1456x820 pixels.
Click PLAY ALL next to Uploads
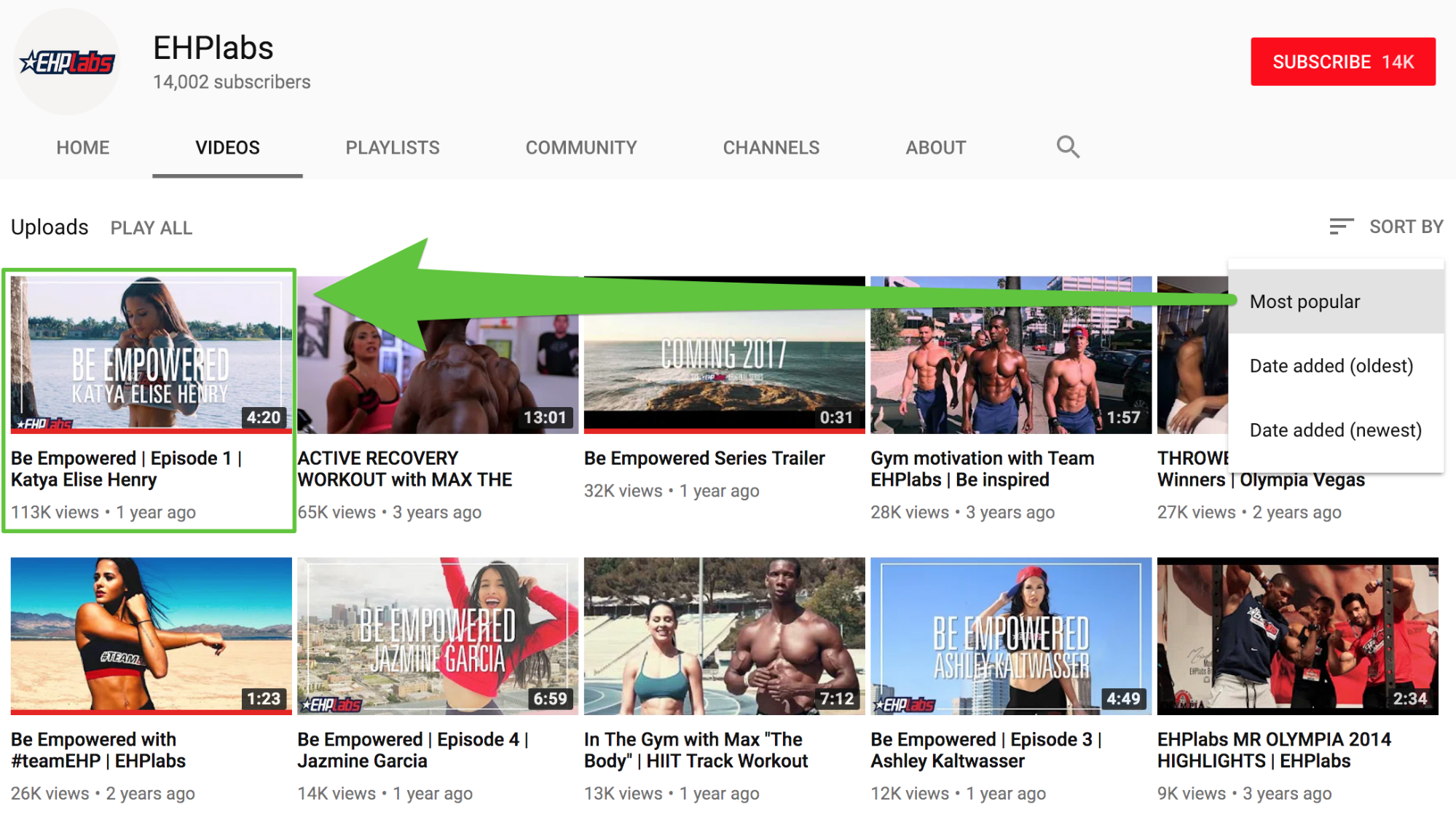151,228
